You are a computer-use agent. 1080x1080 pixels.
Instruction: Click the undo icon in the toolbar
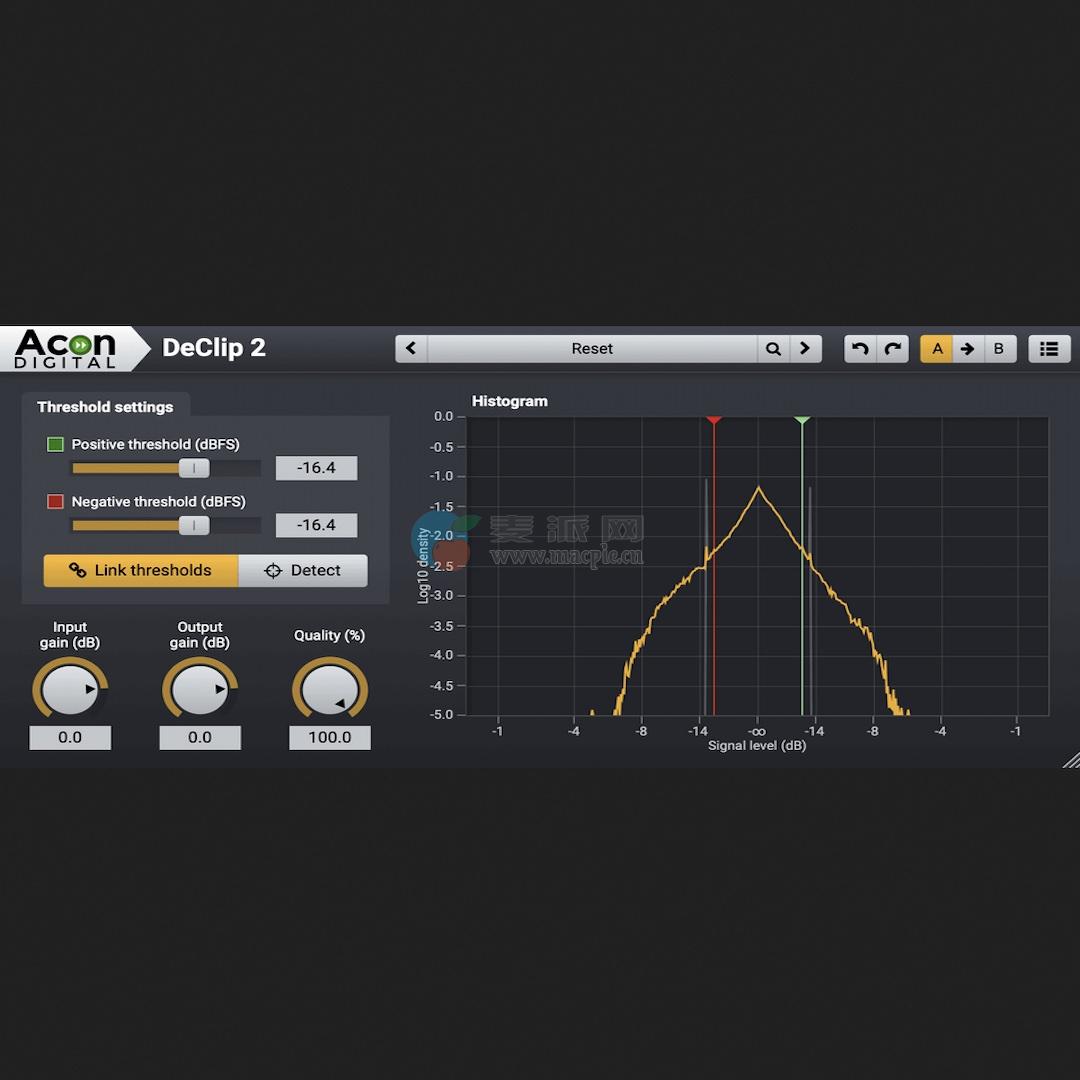[x=861, y=348]
